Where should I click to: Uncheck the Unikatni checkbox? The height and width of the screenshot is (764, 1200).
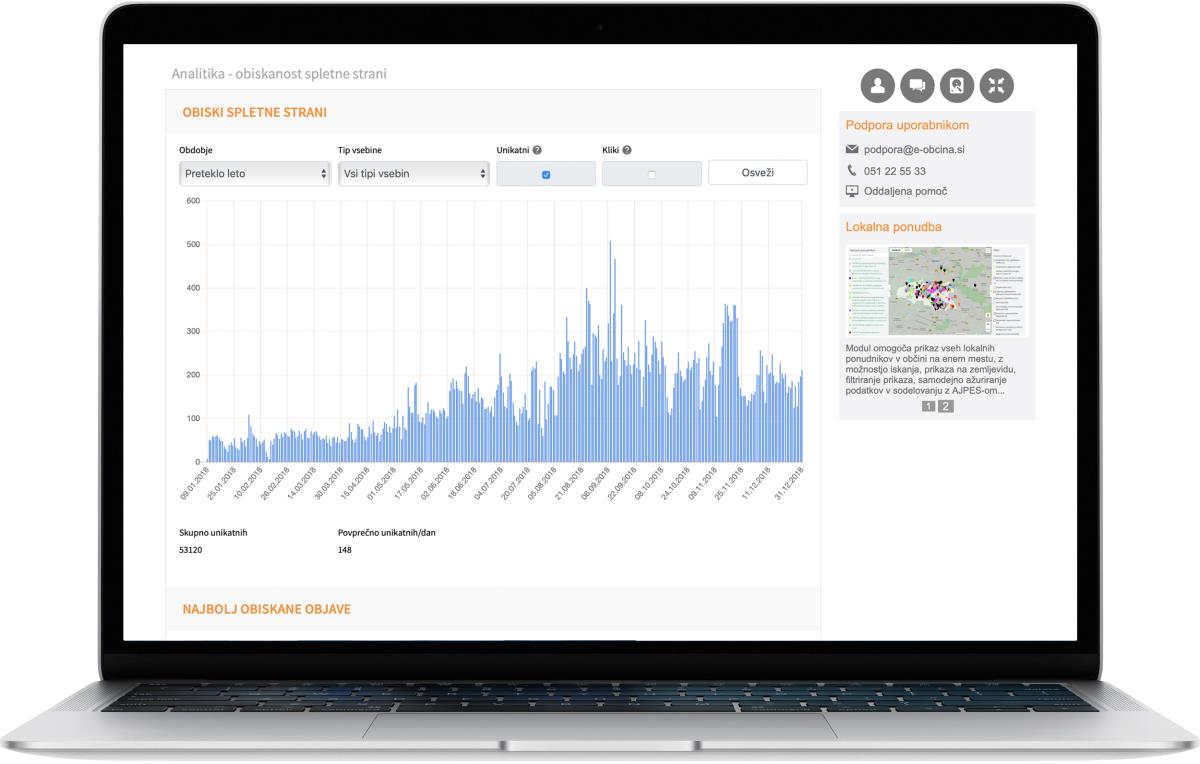click(546, 174)
